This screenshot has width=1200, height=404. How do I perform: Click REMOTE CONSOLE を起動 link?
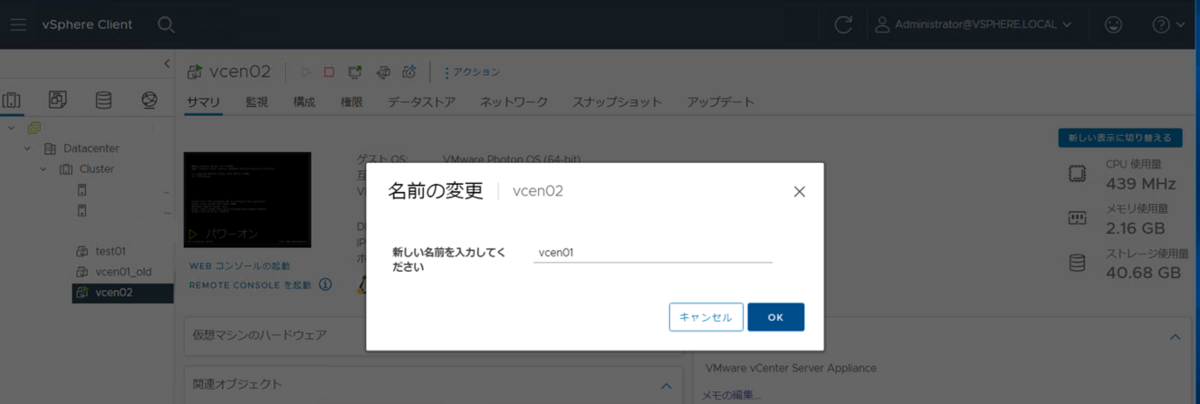pyautogui.click(x=251, y=285)
